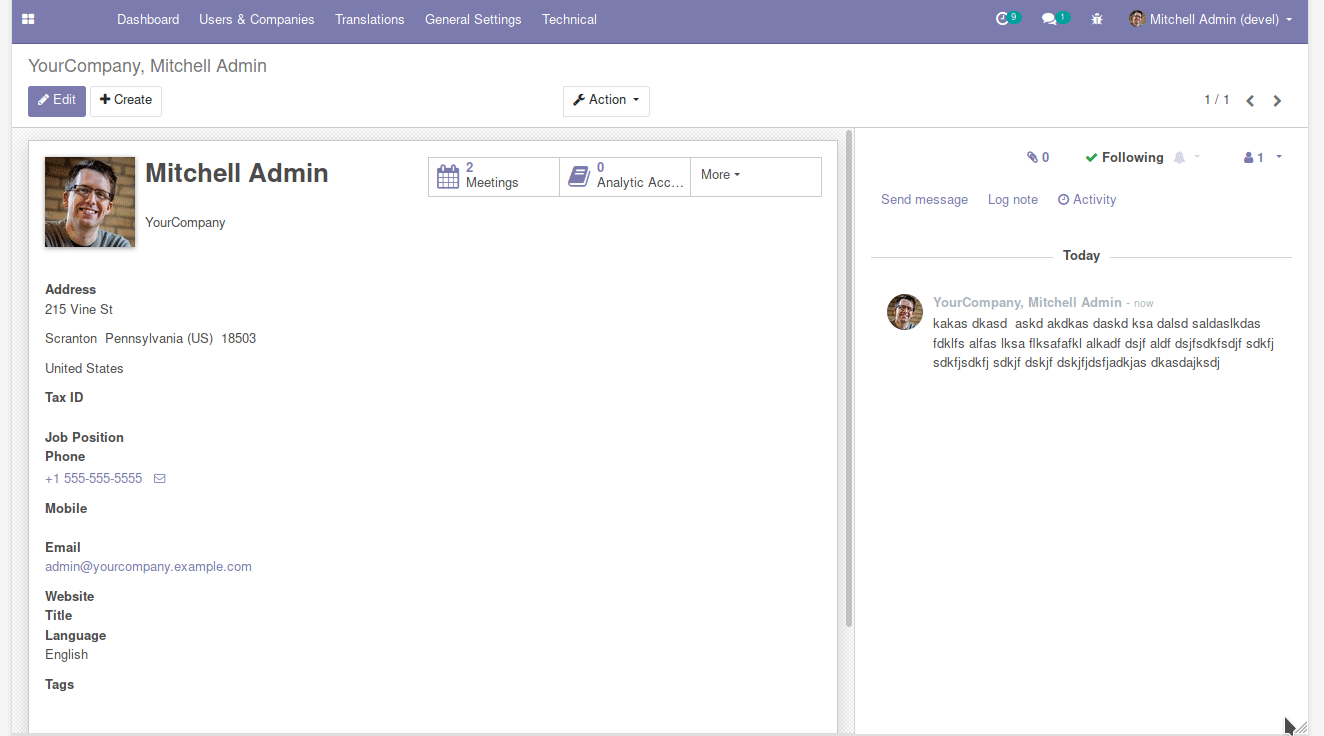This screenshot has width=1324, height=736.
Task: Expand the More stat buttons dropdown
Action: point(720,175)
